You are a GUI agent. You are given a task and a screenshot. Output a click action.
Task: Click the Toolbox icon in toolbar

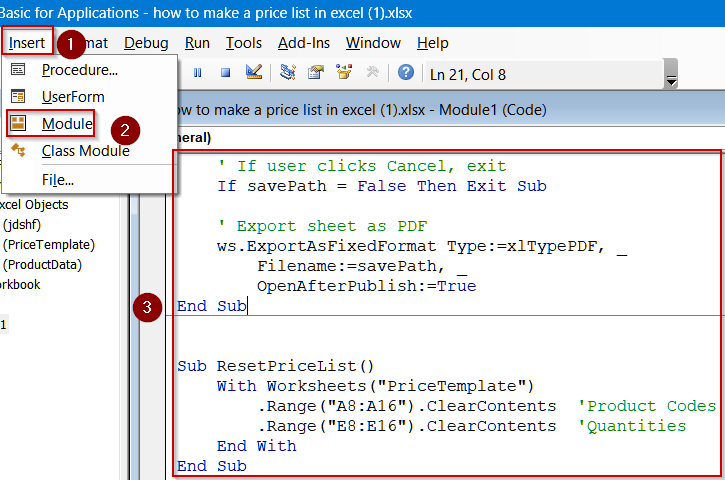(x=373, y=73)
